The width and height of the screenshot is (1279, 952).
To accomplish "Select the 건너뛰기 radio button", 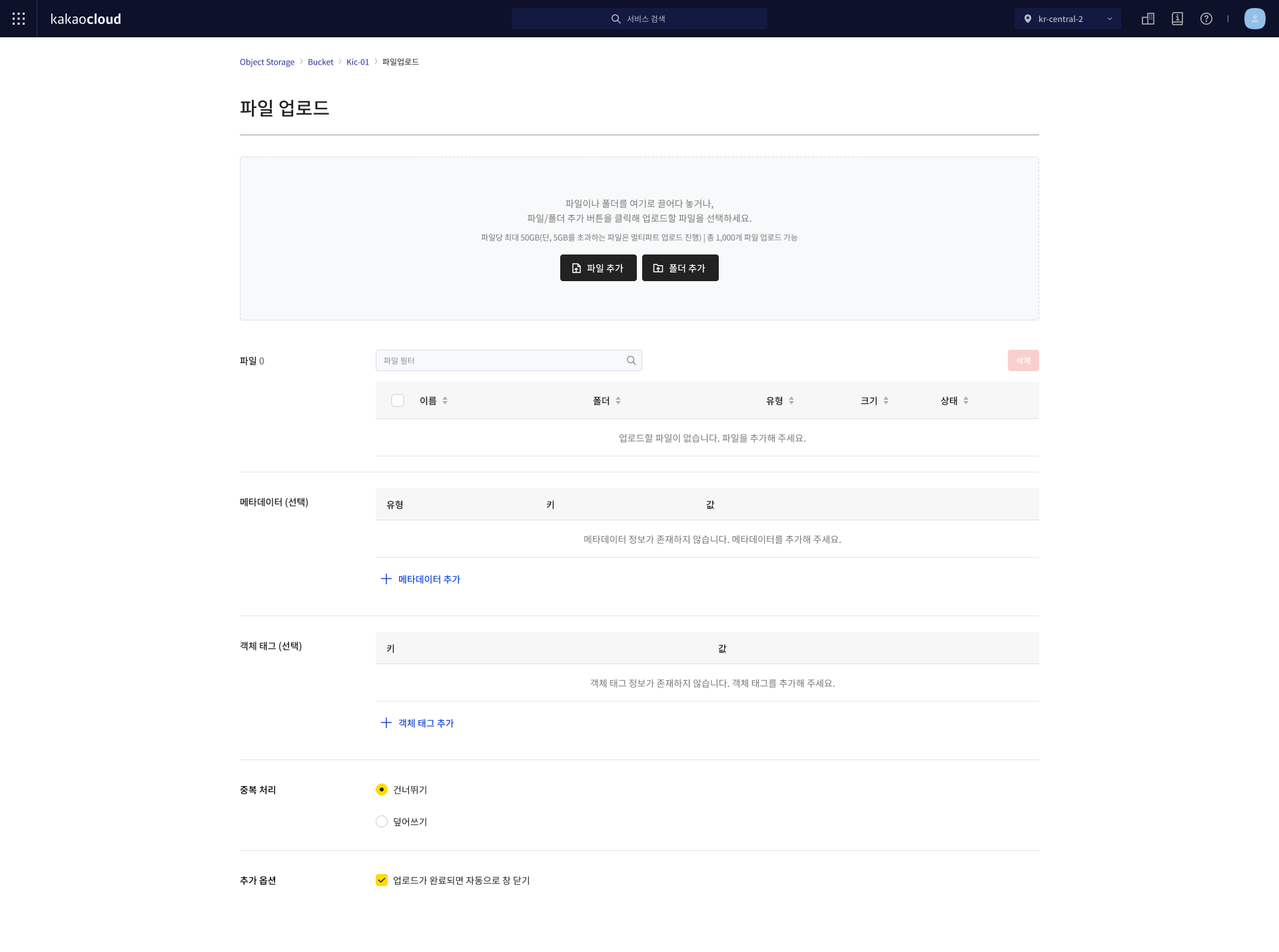I will click(382, 790).
